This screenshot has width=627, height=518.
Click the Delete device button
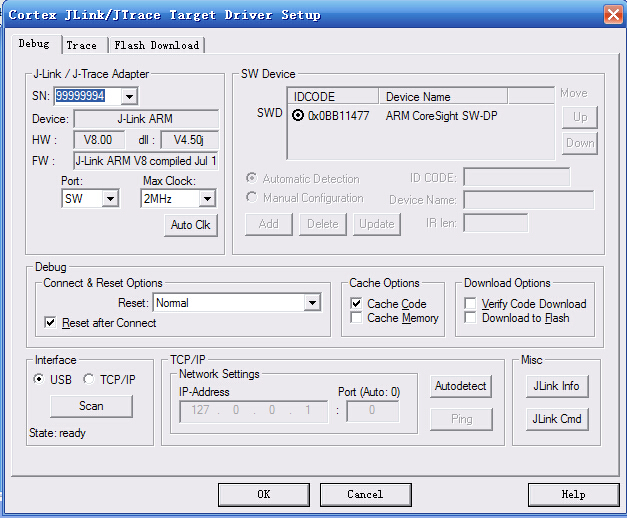point(323,224)
